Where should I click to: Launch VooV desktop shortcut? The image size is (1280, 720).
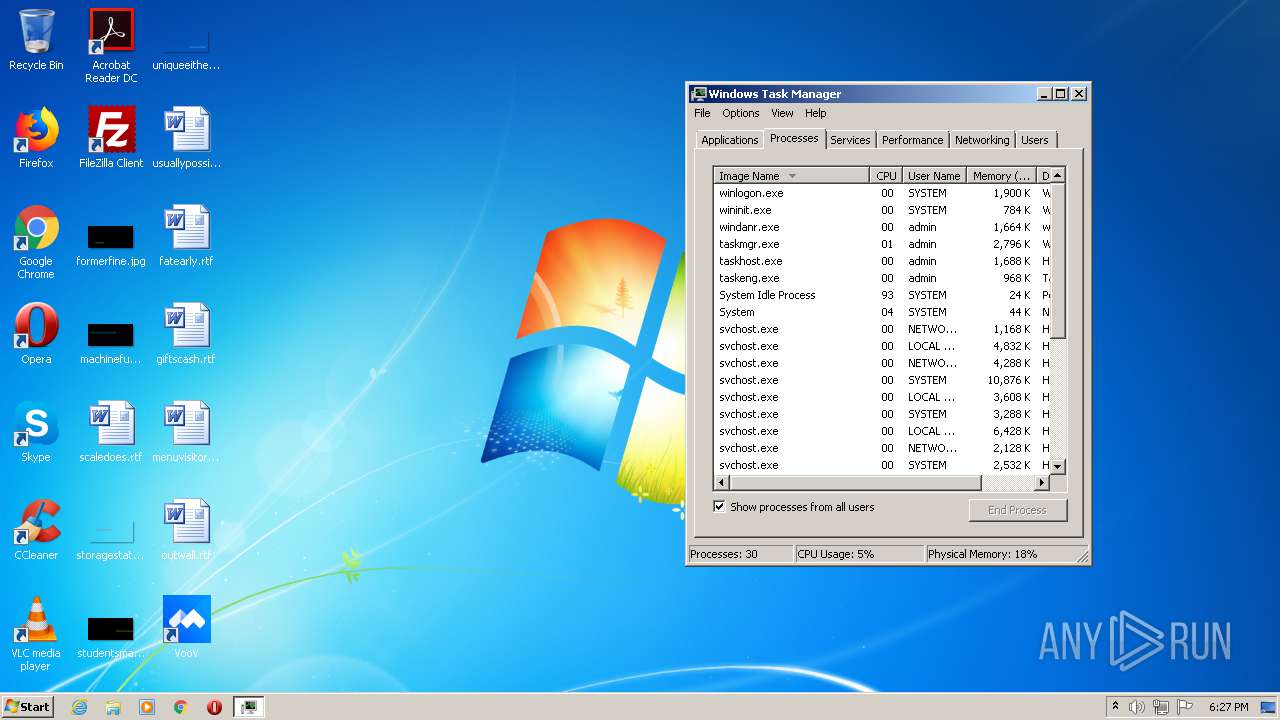click(x=186, y=628)
